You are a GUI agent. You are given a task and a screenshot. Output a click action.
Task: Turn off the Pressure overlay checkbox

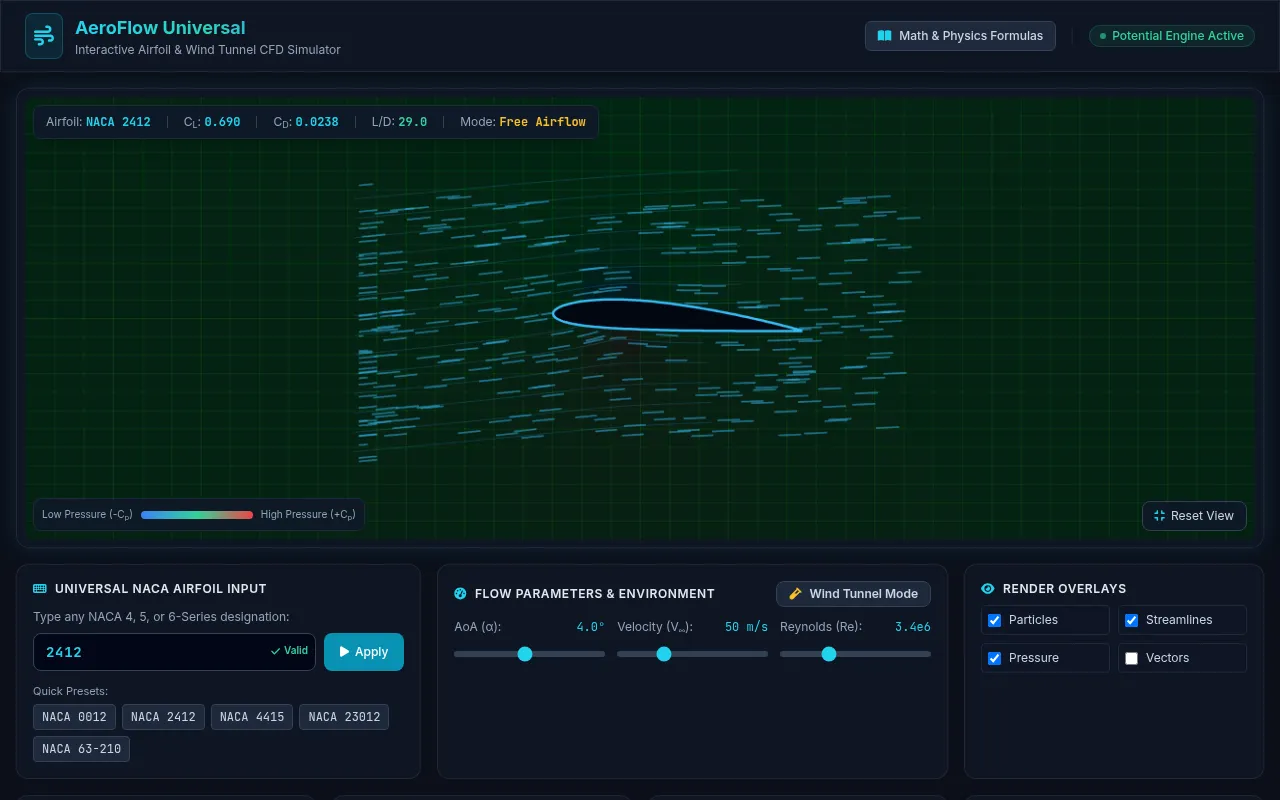point(995,658)
